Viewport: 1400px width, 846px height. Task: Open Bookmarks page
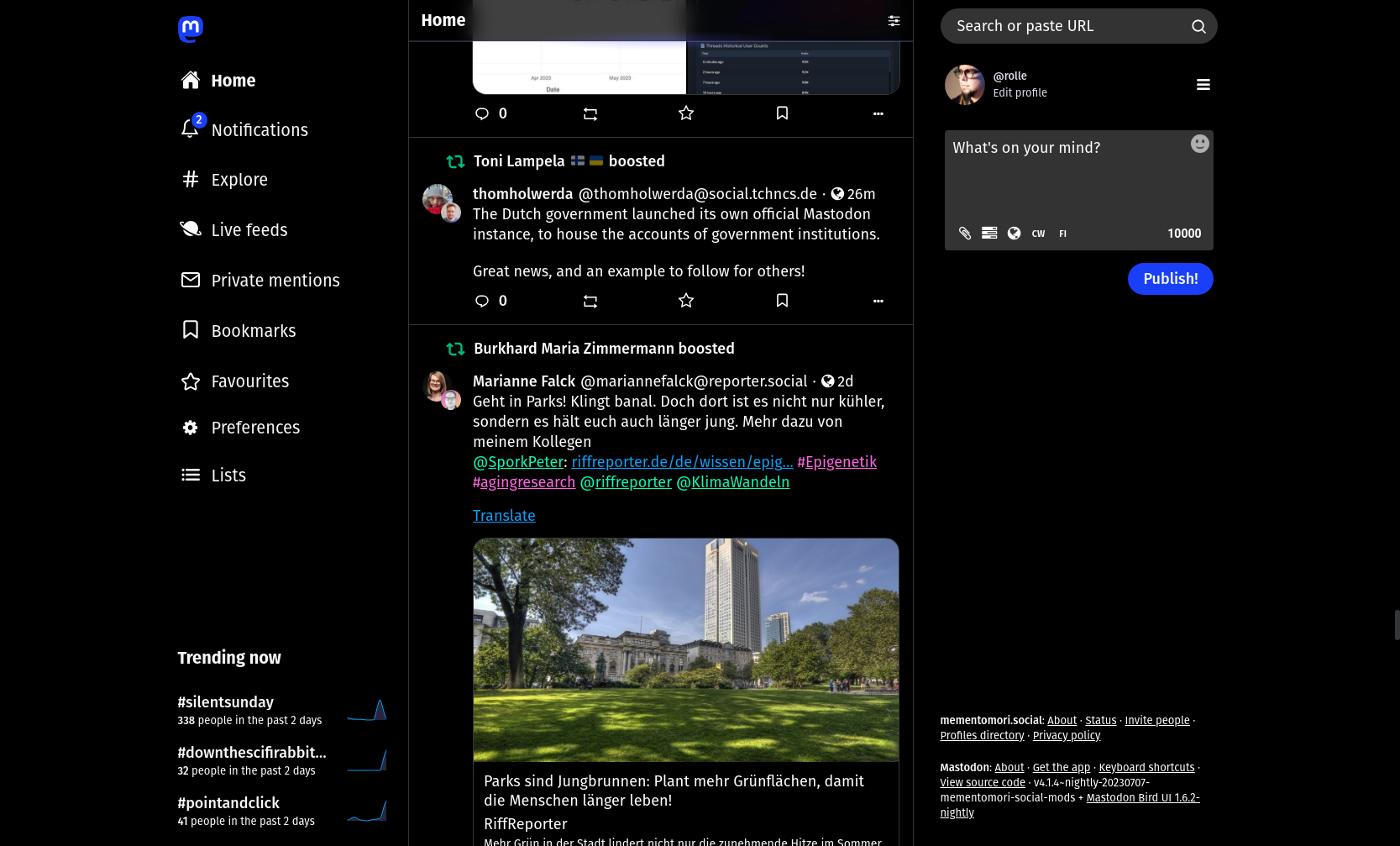(x=239, y=331)
